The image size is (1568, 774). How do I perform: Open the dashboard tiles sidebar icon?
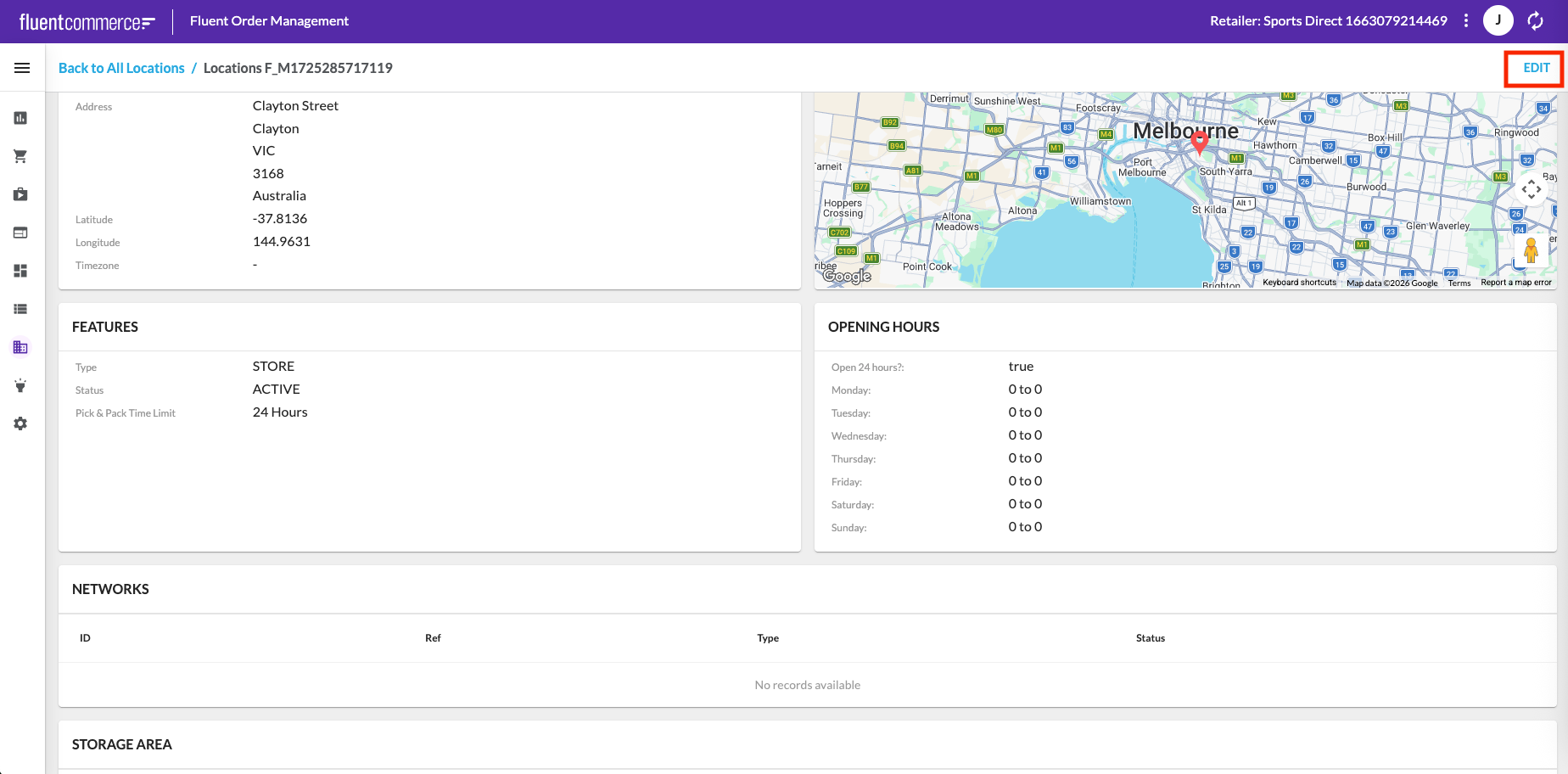[x=20, y=271]
